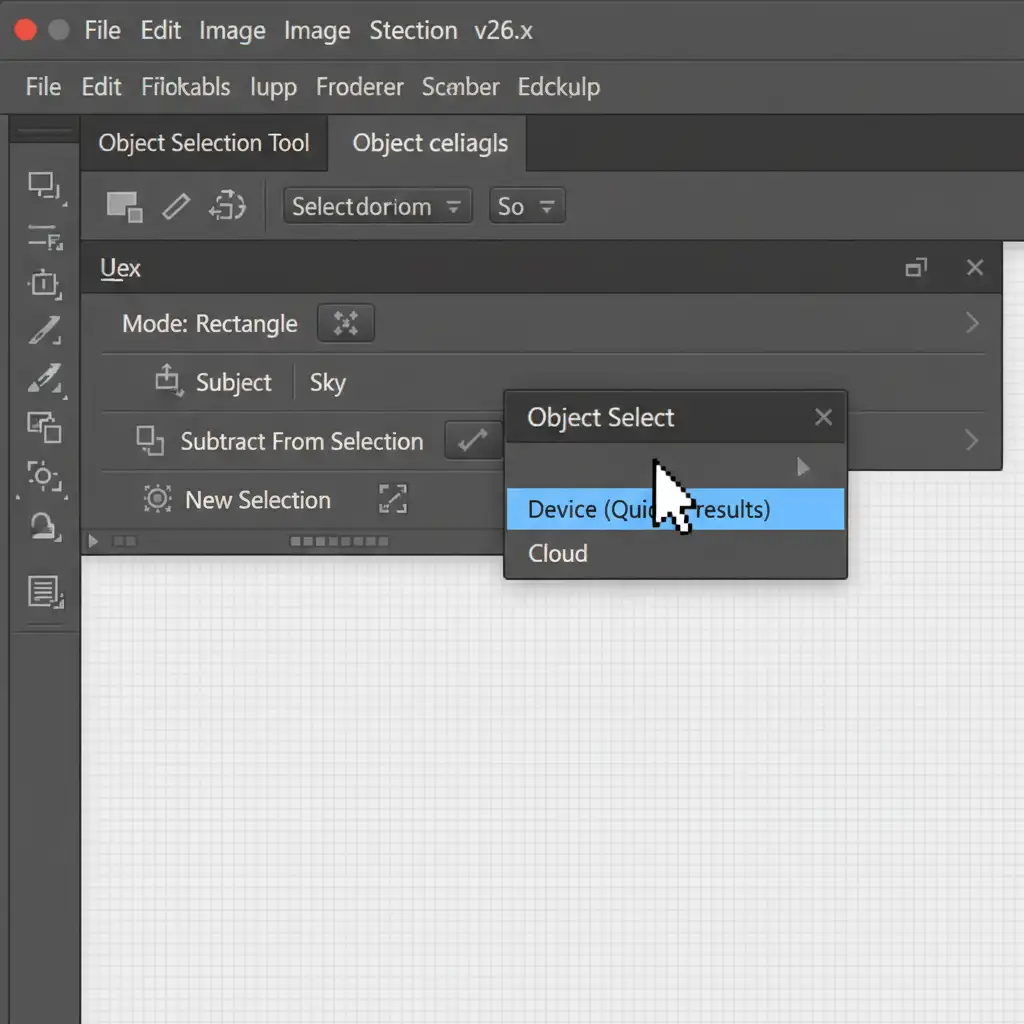Close the Object Select popup
This screenshot has height=1024, width=1024.
(823, 417)
